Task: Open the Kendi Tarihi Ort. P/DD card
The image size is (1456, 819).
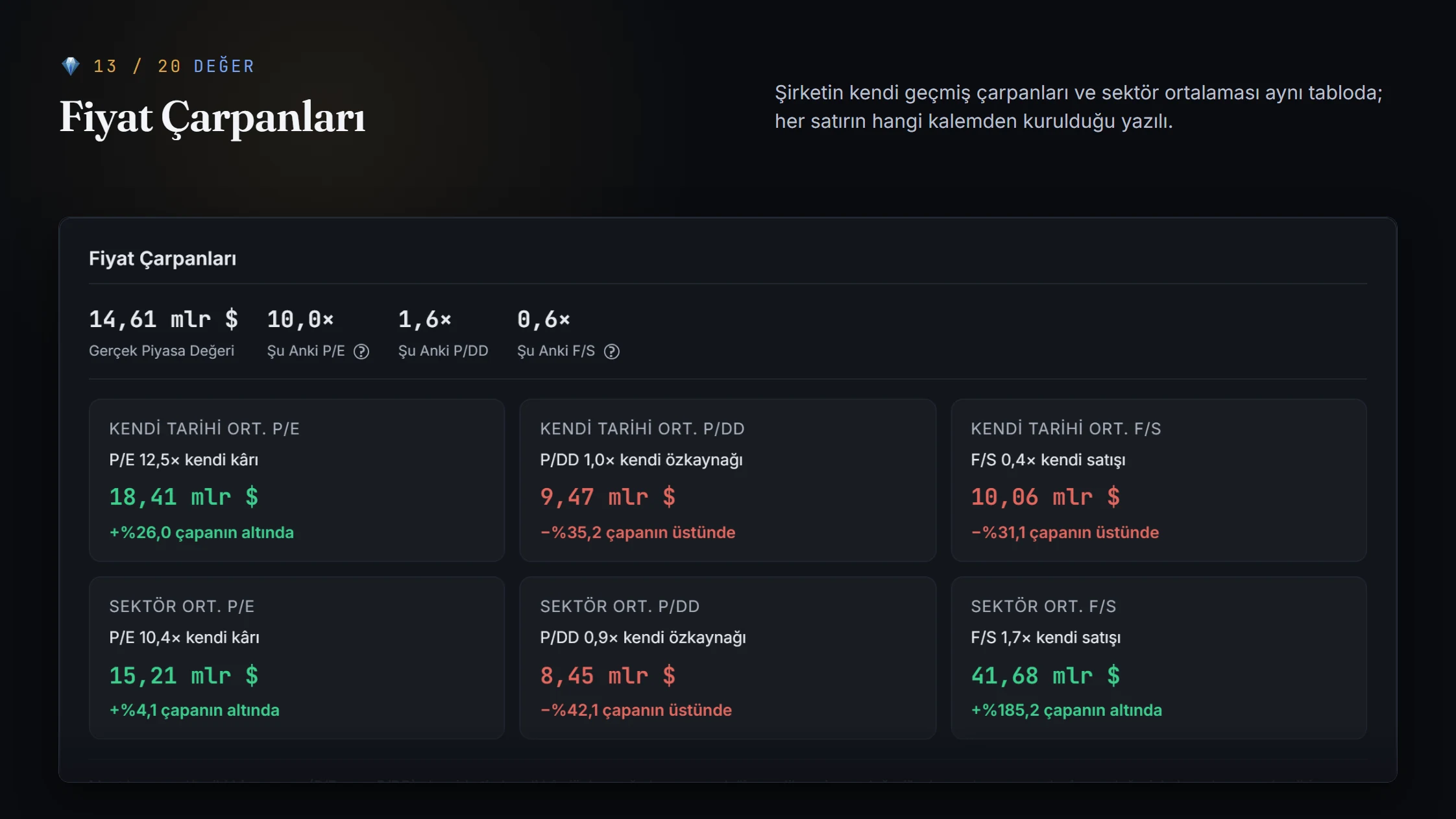Action: (727, 480)
